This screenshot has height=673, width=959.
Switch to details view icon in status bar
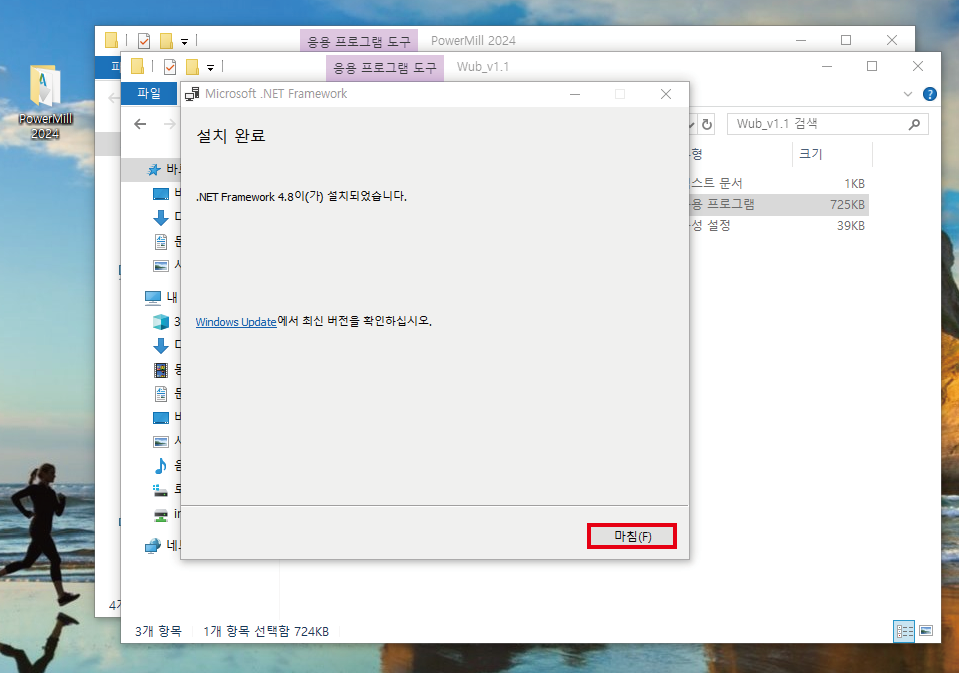pyautogui.click(x=904, y=631)
